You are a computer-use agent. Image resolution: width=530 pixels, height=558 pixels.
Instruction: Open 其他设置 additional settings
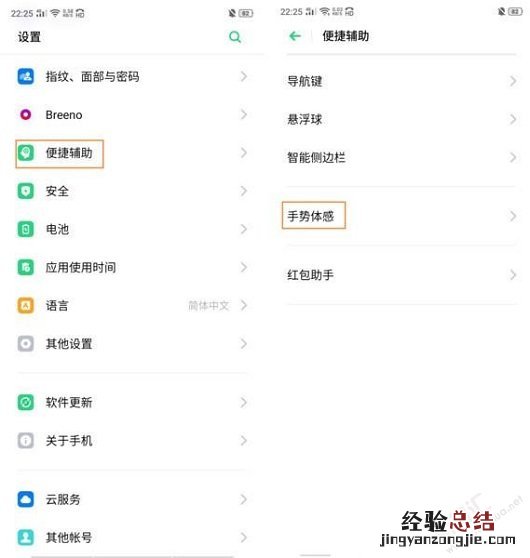point(132,344)
